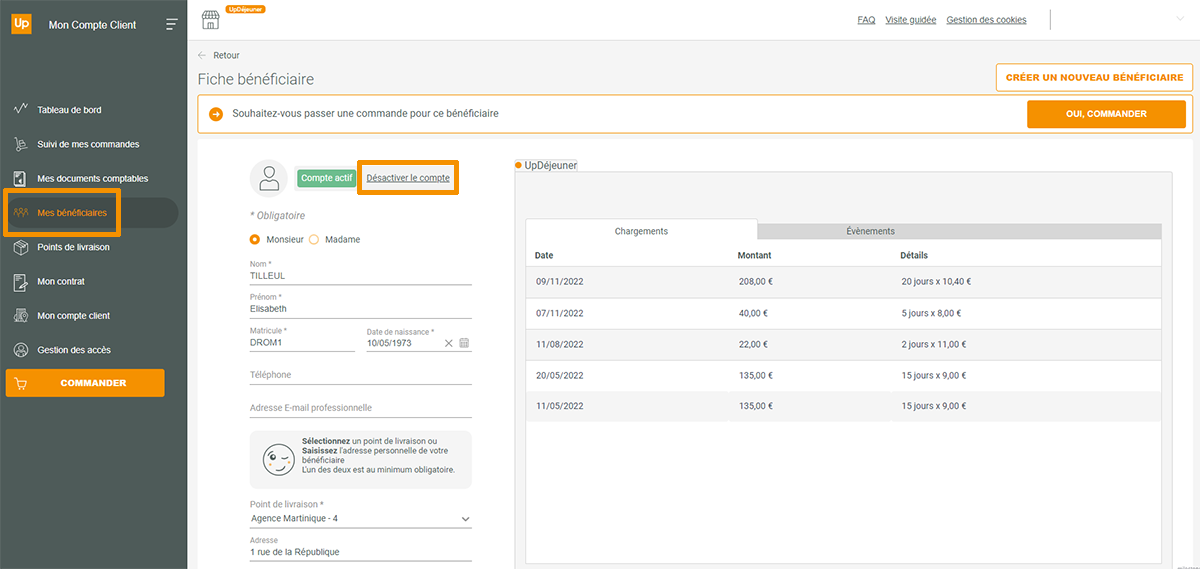1200x569 pixels.
Task: Open Points de livraison menu item
Action: pyautogui.click(x=73, y=247)
